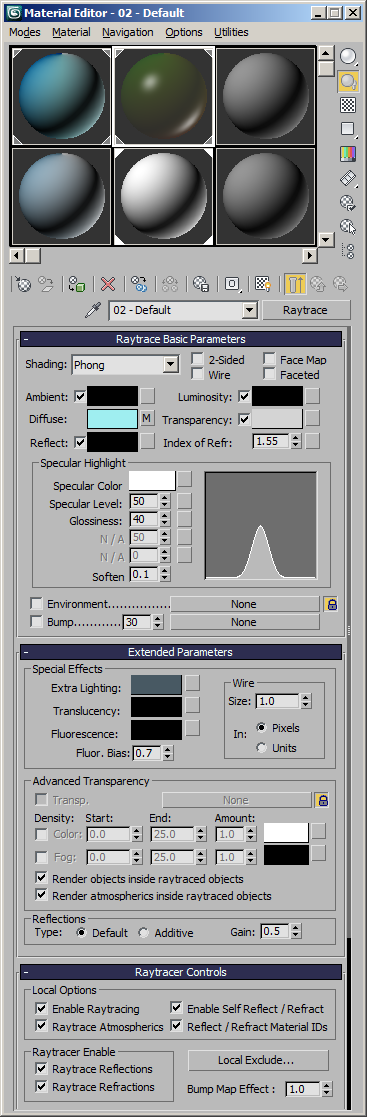
Task: Open the Utilities menu
Action: 232,32
